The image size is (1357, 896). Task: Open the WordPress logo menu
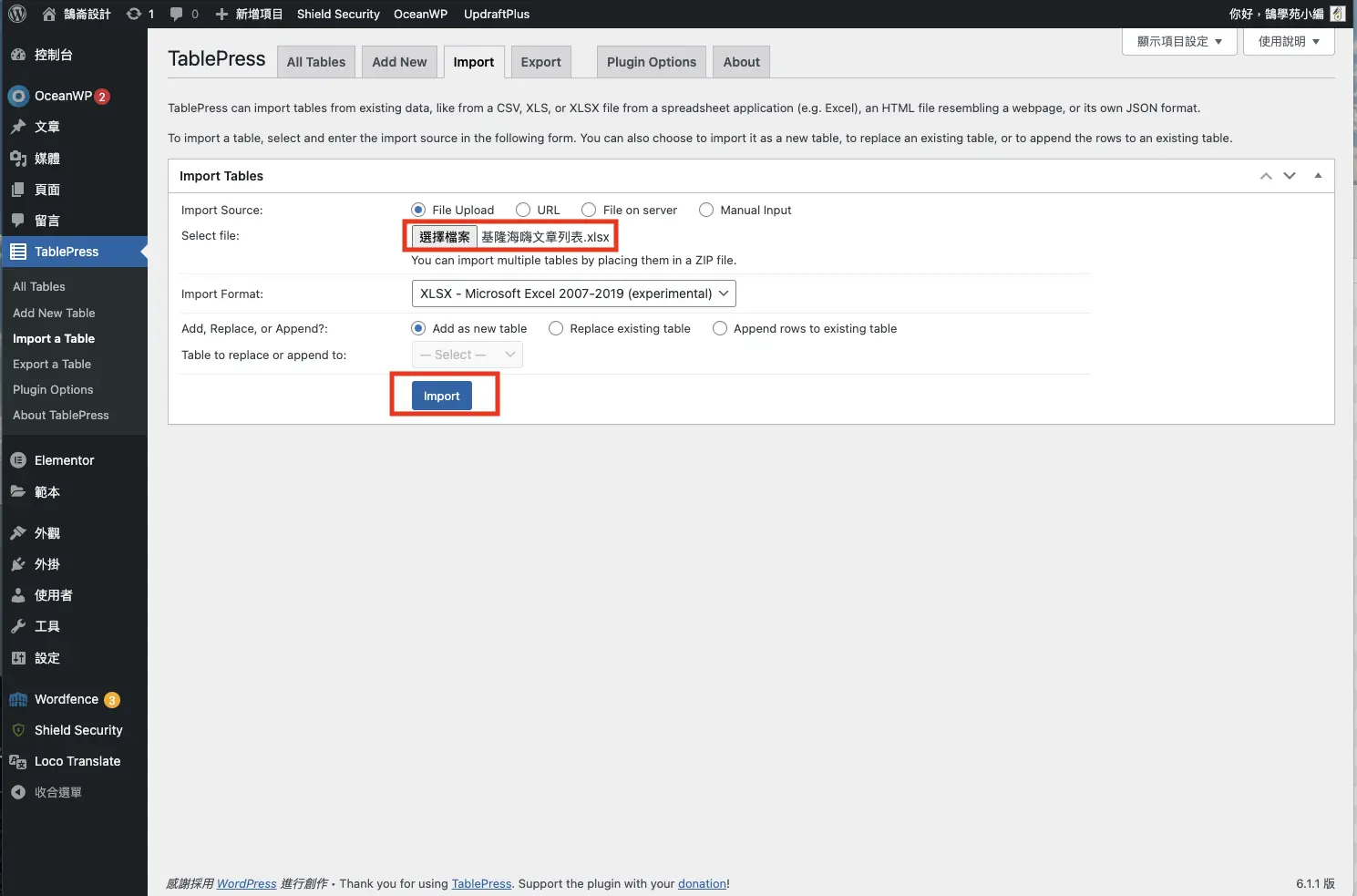[17, 14]
